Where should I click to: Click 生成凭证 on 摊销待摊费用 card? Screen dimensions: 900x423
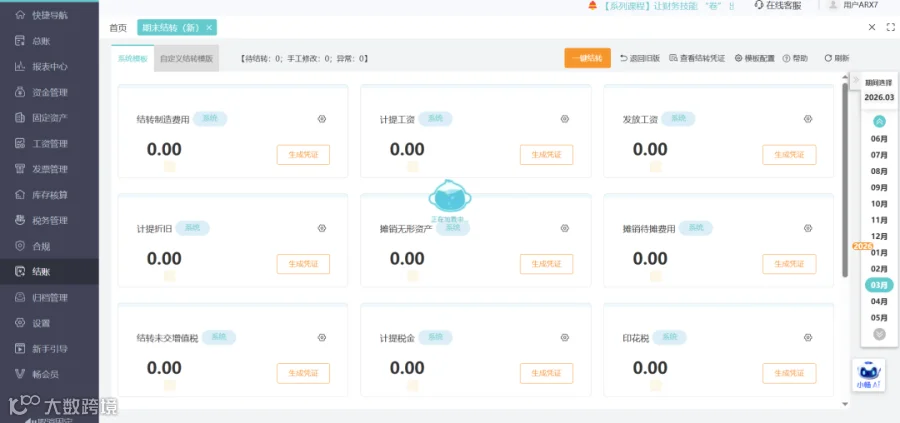click(789, 264)
